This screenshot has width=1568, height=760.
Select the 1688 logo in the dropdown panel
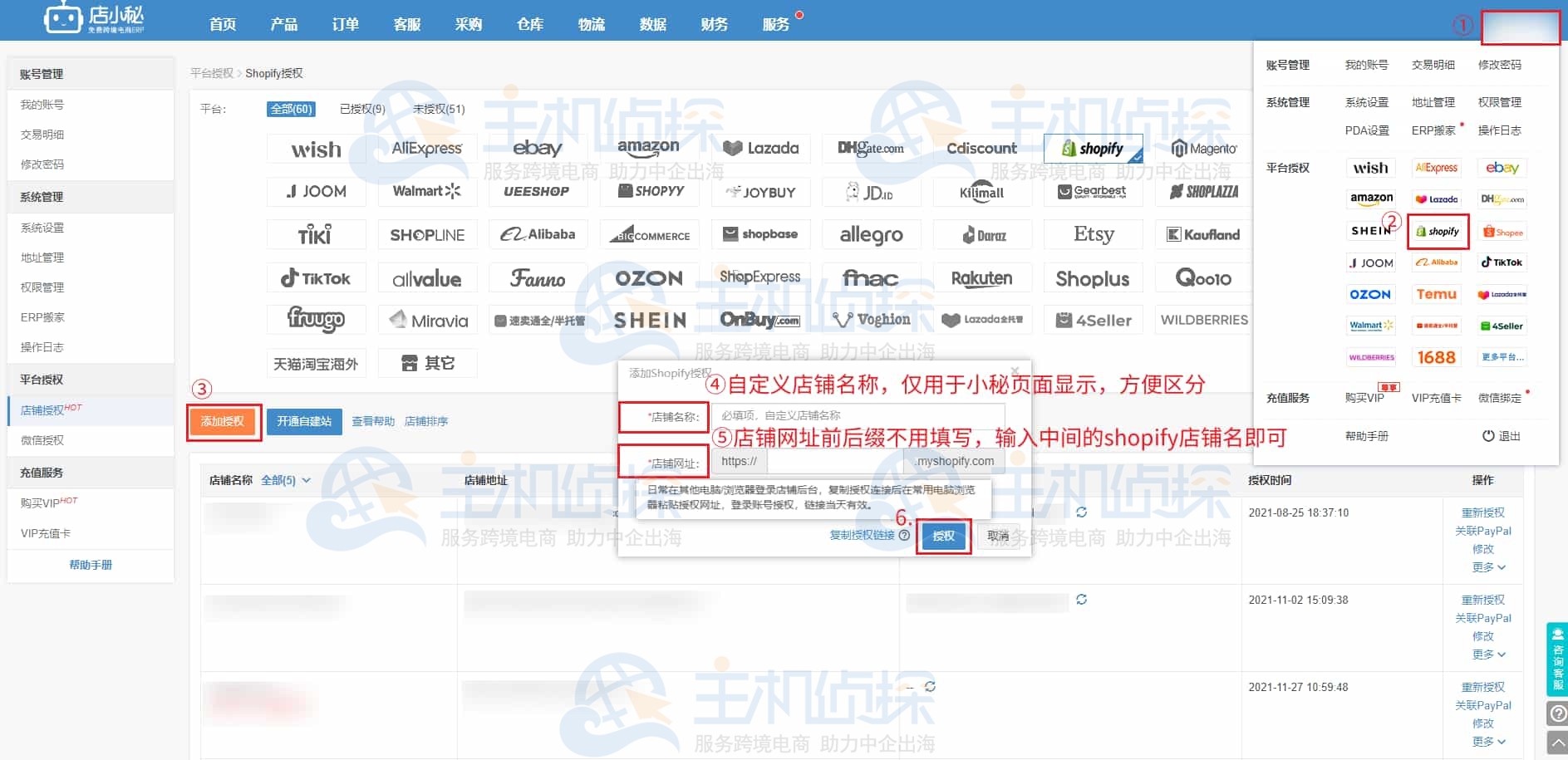(x=1437, y=357)
